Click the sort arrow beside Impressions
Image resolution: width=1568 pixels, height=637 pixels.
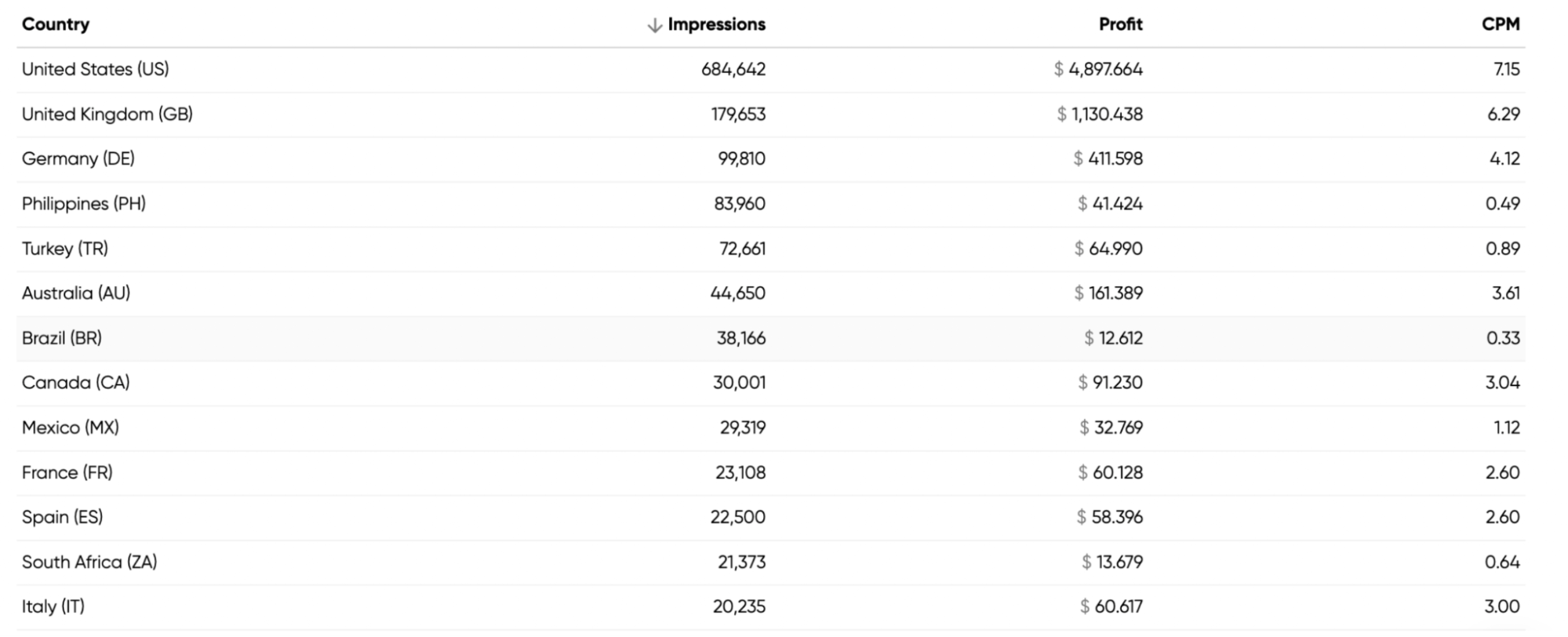(654, 25)
